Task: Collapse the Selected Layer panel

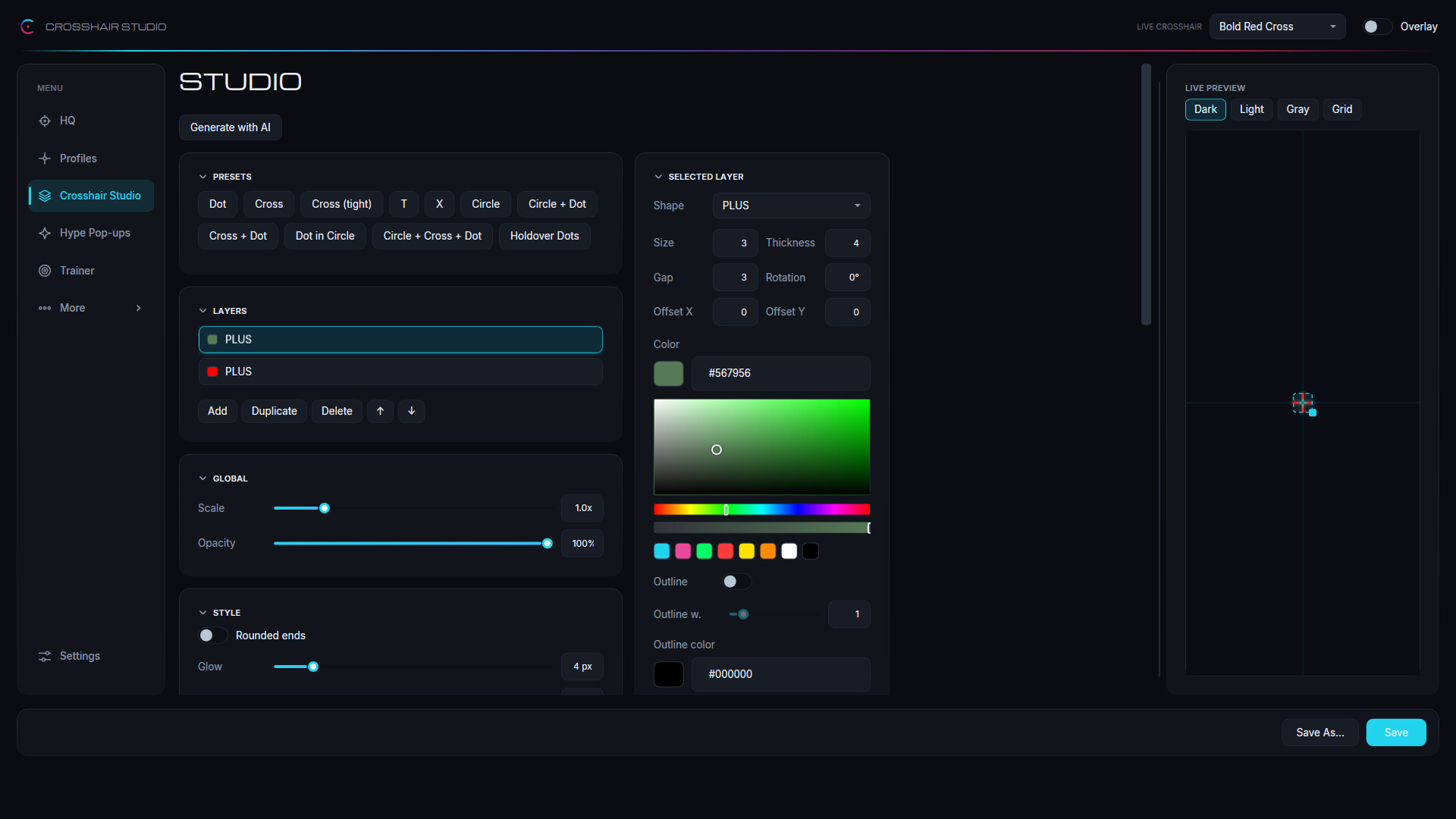Action: click(x=658, y=177)
